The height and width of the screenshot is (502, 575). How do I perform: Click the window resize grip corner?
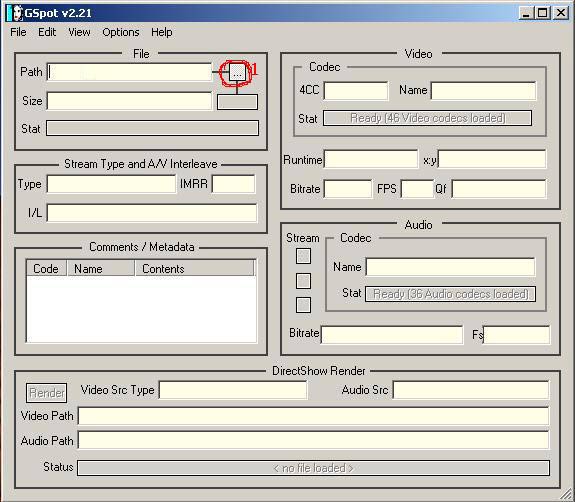point(566,495)
